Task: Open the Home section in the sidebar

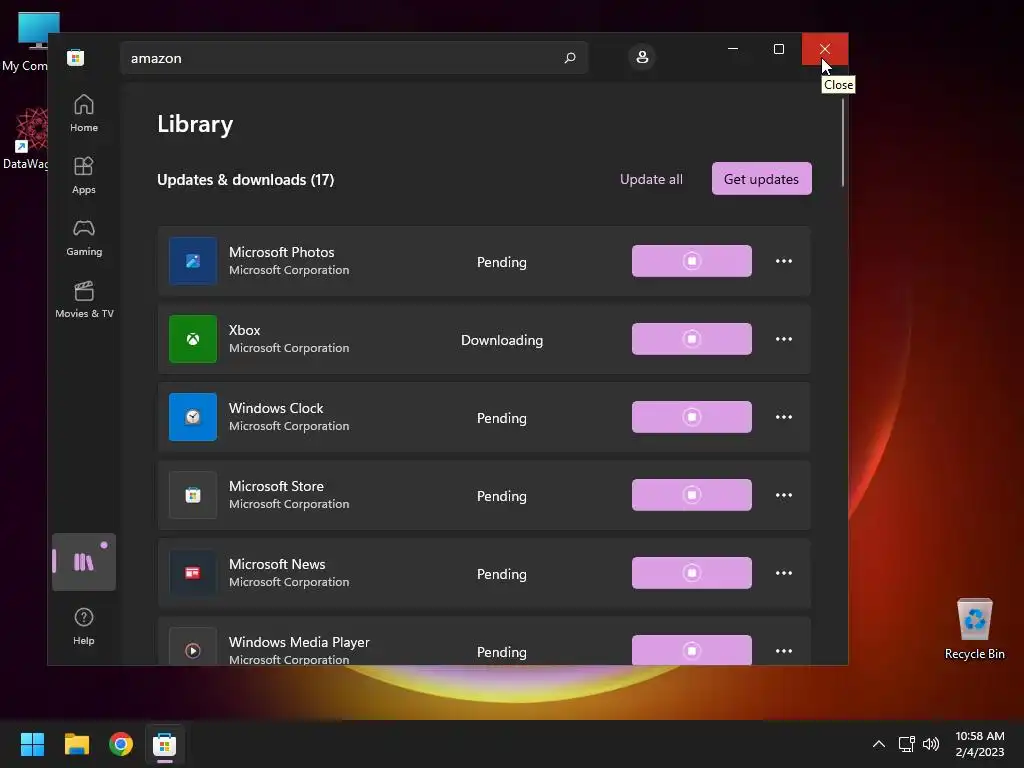Action: [x=84, y=114]
